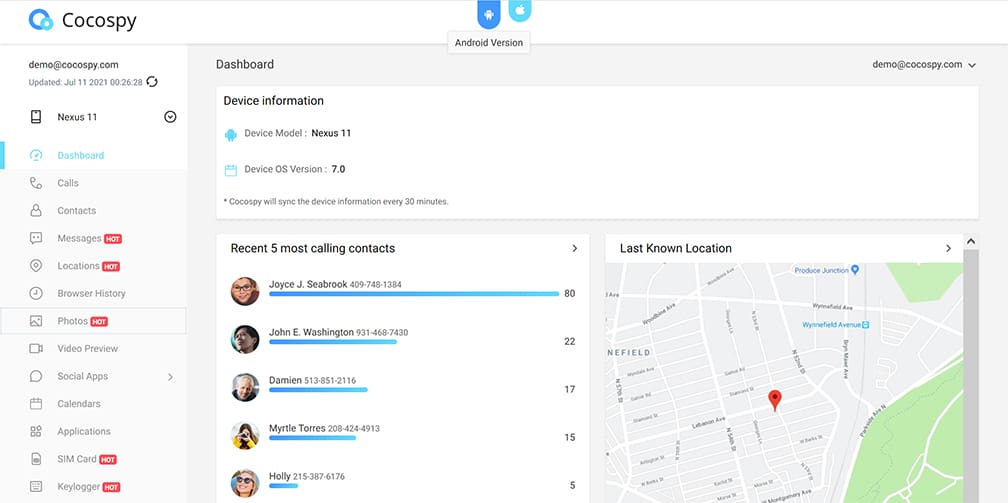Click the Video Preview camera icon

(x=36, y=349)
